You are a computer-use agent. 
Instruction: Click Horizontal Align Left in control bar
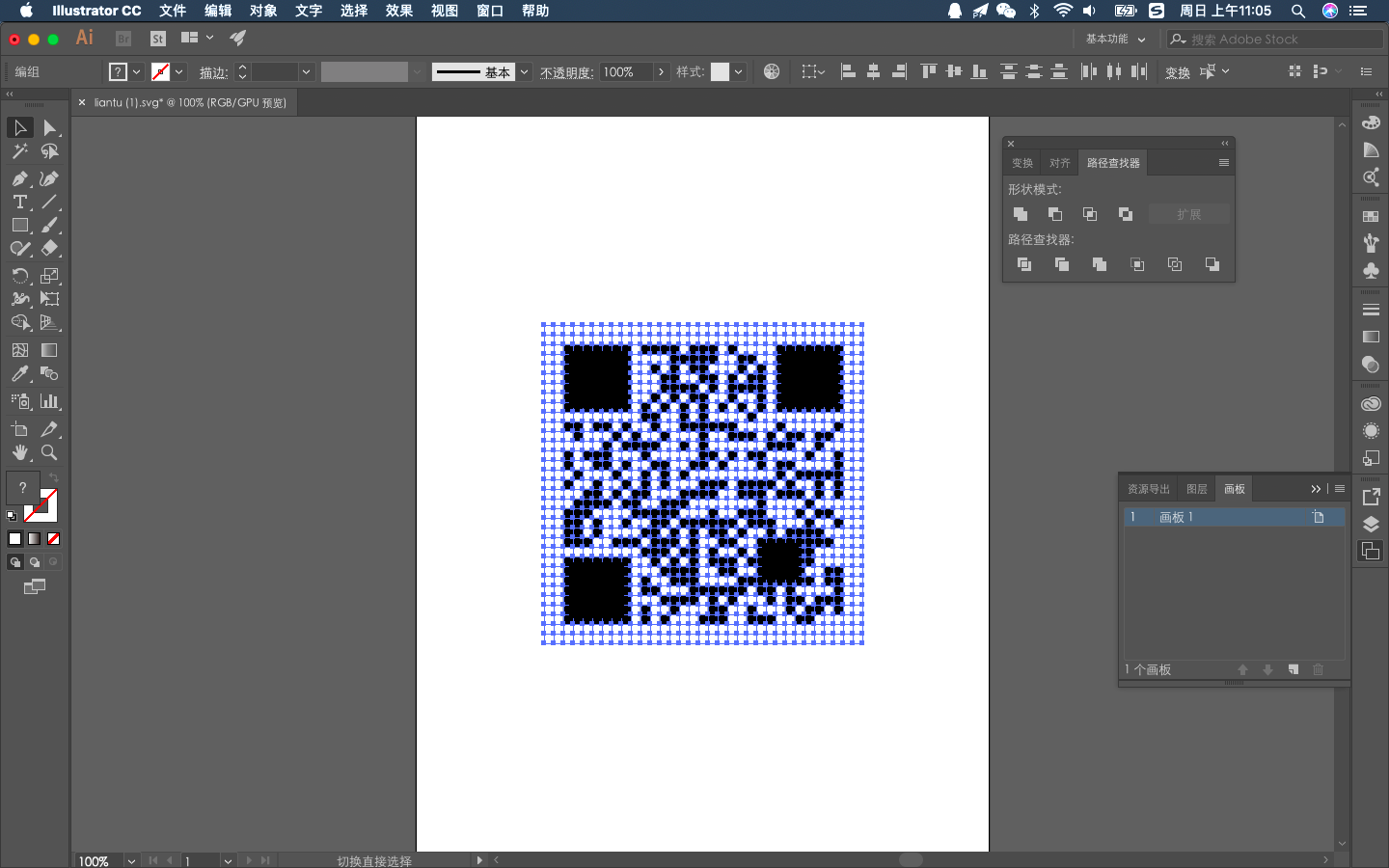click(x=848, y=71)
